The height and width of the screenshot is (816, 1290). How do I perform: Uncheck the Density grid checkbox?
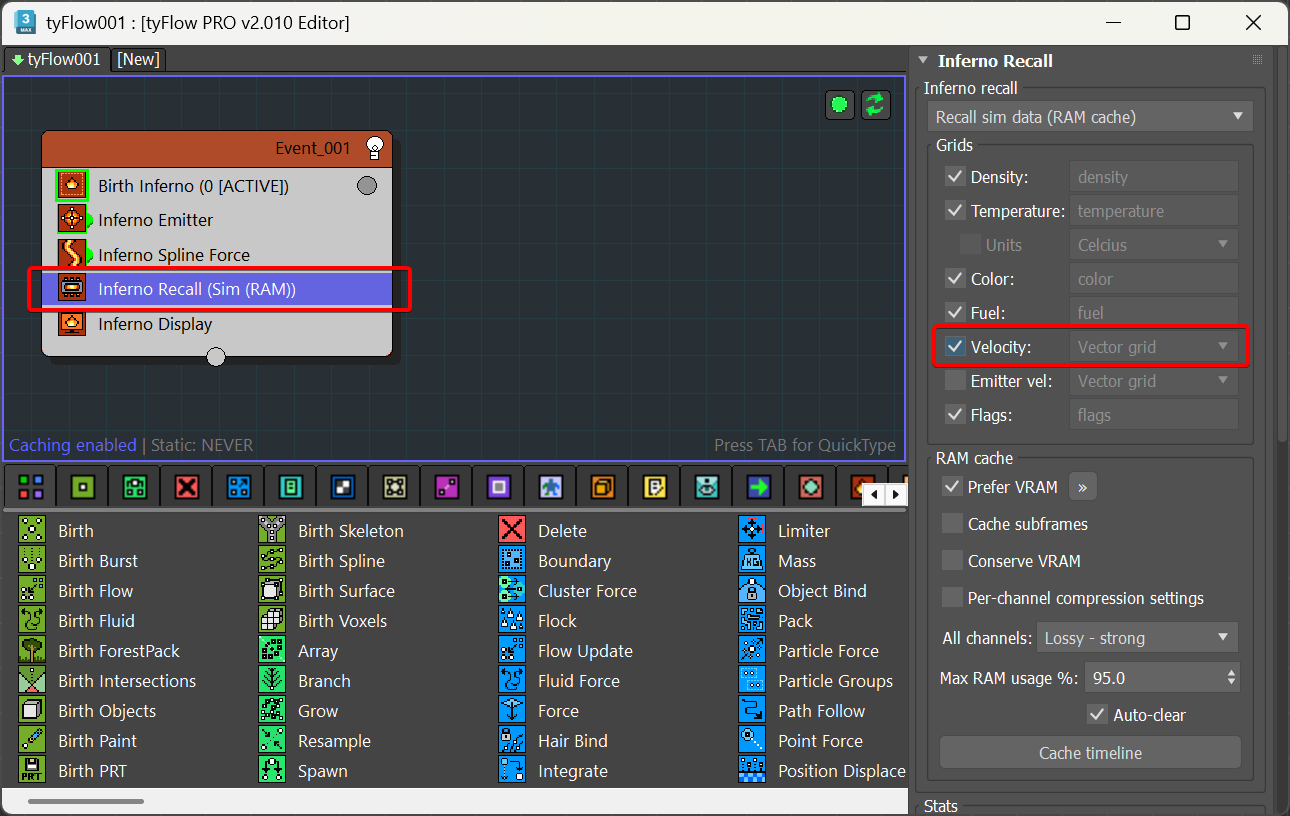[x=955, y=177]
